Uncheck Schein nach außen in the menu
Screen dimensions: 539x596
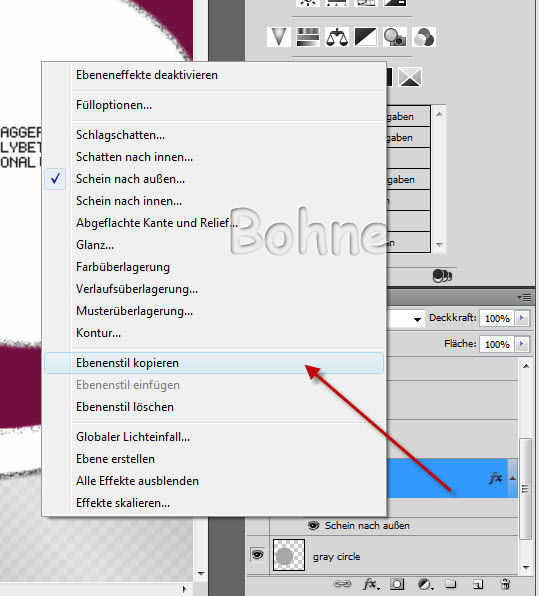tap(129, 179)
